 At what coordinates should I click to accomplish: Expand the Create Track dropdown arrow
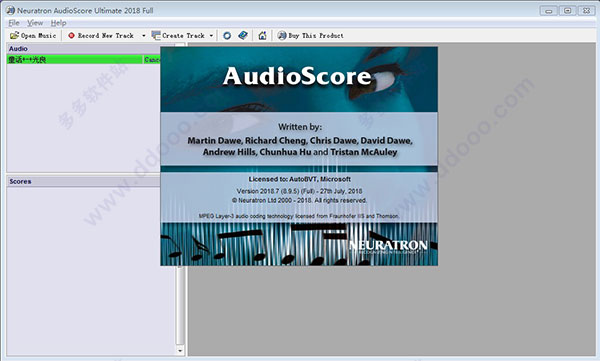coord(211,36)
